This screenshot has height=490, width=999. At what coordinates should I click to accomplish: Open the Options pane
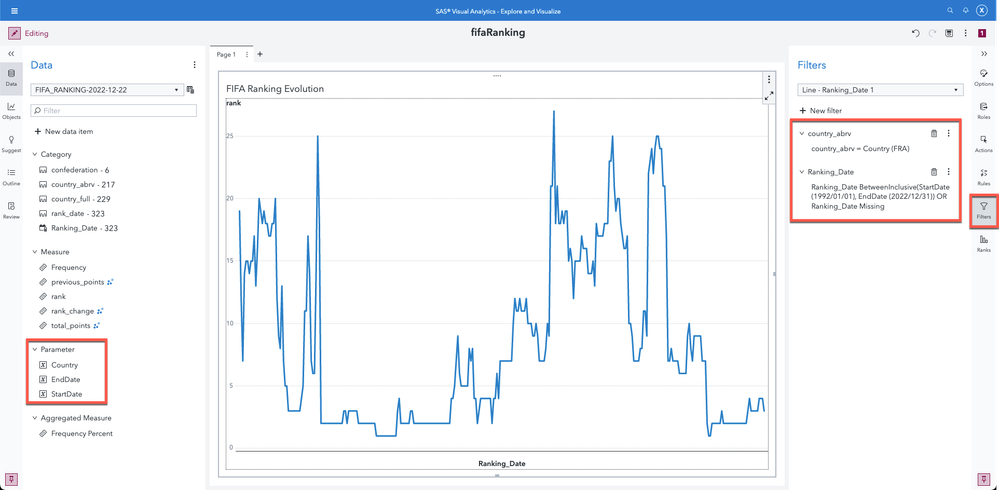pyautogui.click(x=984, y=77)
